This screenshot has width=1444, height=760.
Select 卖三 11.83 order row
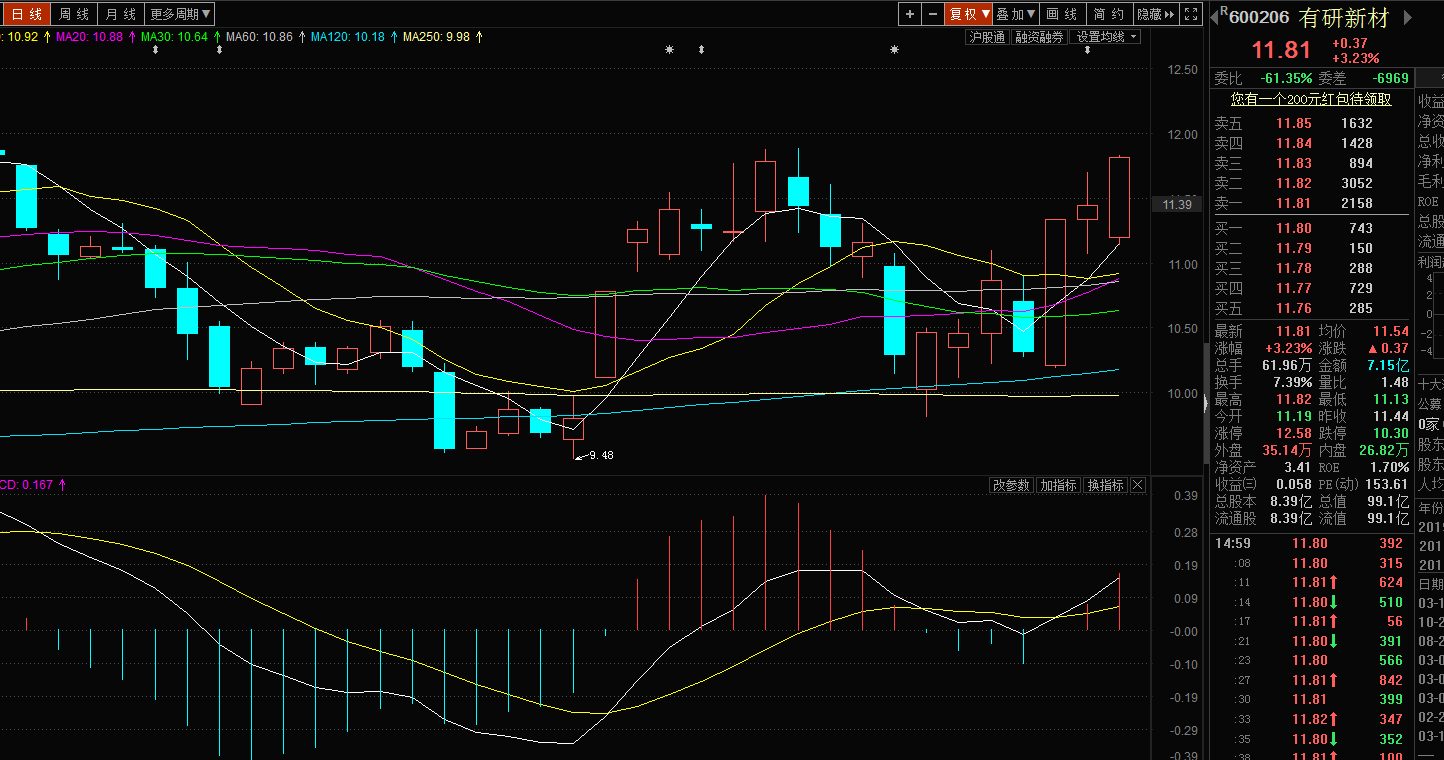coord(1310,163)
